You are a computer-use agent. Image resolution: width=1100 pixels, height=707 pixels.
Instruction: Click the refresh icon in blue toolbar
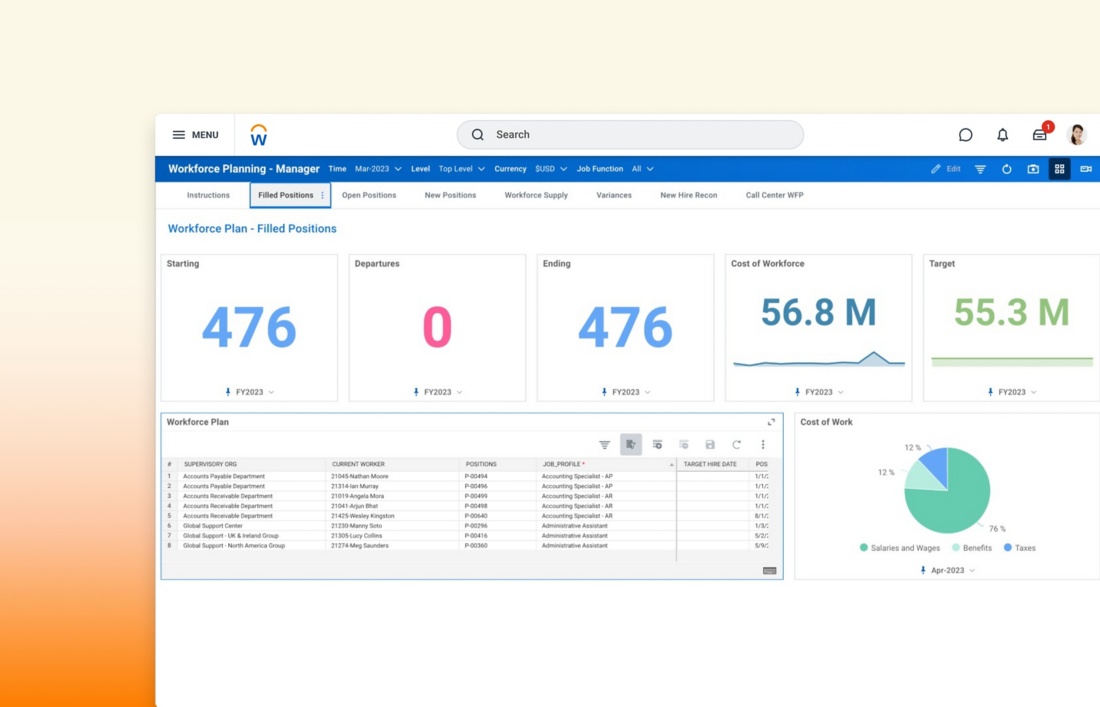click(x=1007, y=169)
